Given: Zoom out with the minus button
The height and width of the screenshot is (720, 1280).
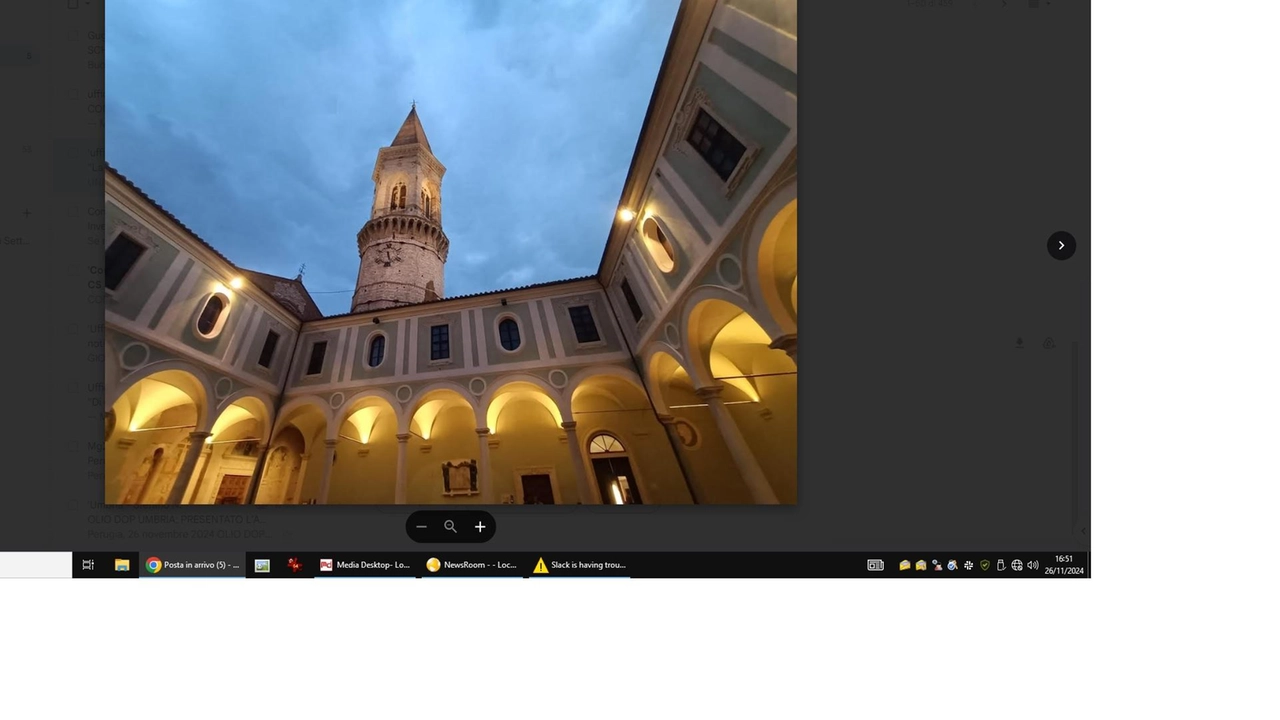Looking at the screenshot, I should click(x=421, y=527).
